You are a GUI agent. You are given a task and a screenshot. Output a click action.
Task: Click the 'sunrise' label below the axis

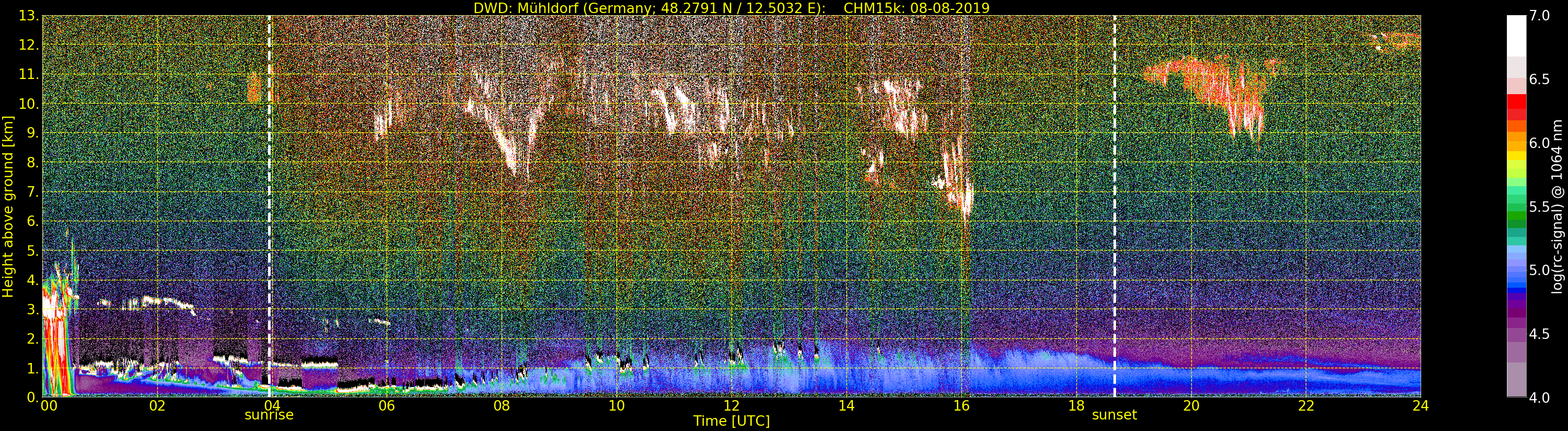point(269,415)
